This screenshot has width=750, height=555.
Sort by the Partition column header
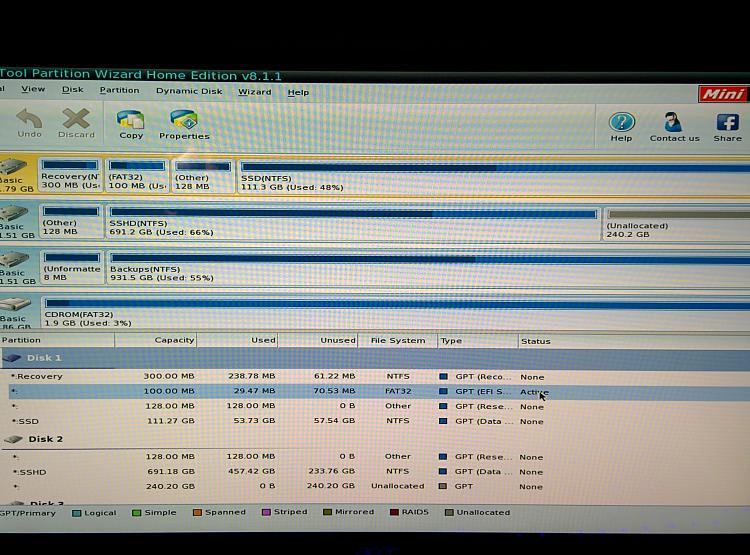(x=57, y=340)
